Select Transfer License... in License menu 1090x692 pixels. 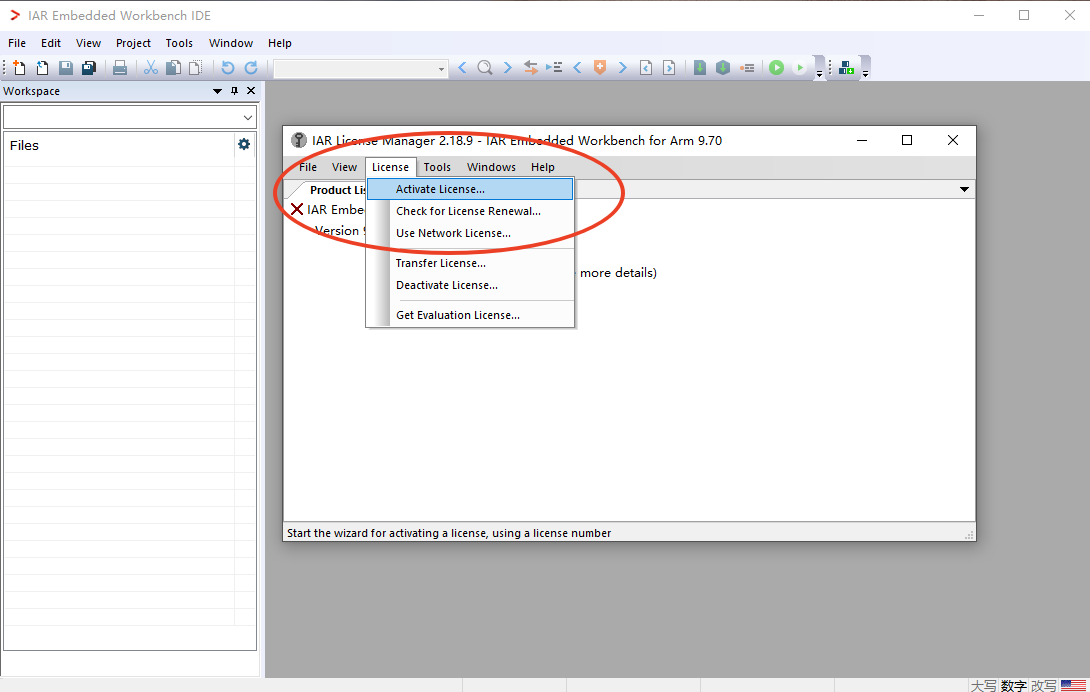[x=440, y=263]
